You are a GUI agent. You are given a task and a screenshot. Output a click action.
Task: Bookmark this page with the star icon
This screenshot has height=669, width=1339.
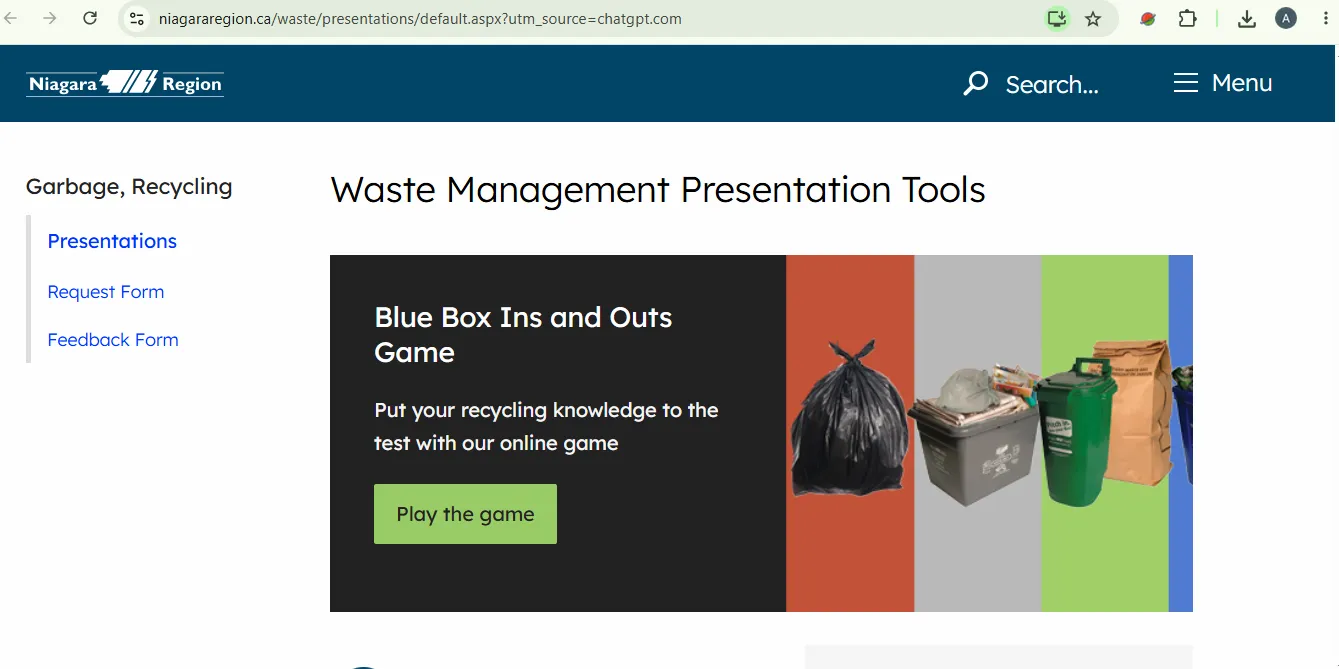(x=1093, y=18)
